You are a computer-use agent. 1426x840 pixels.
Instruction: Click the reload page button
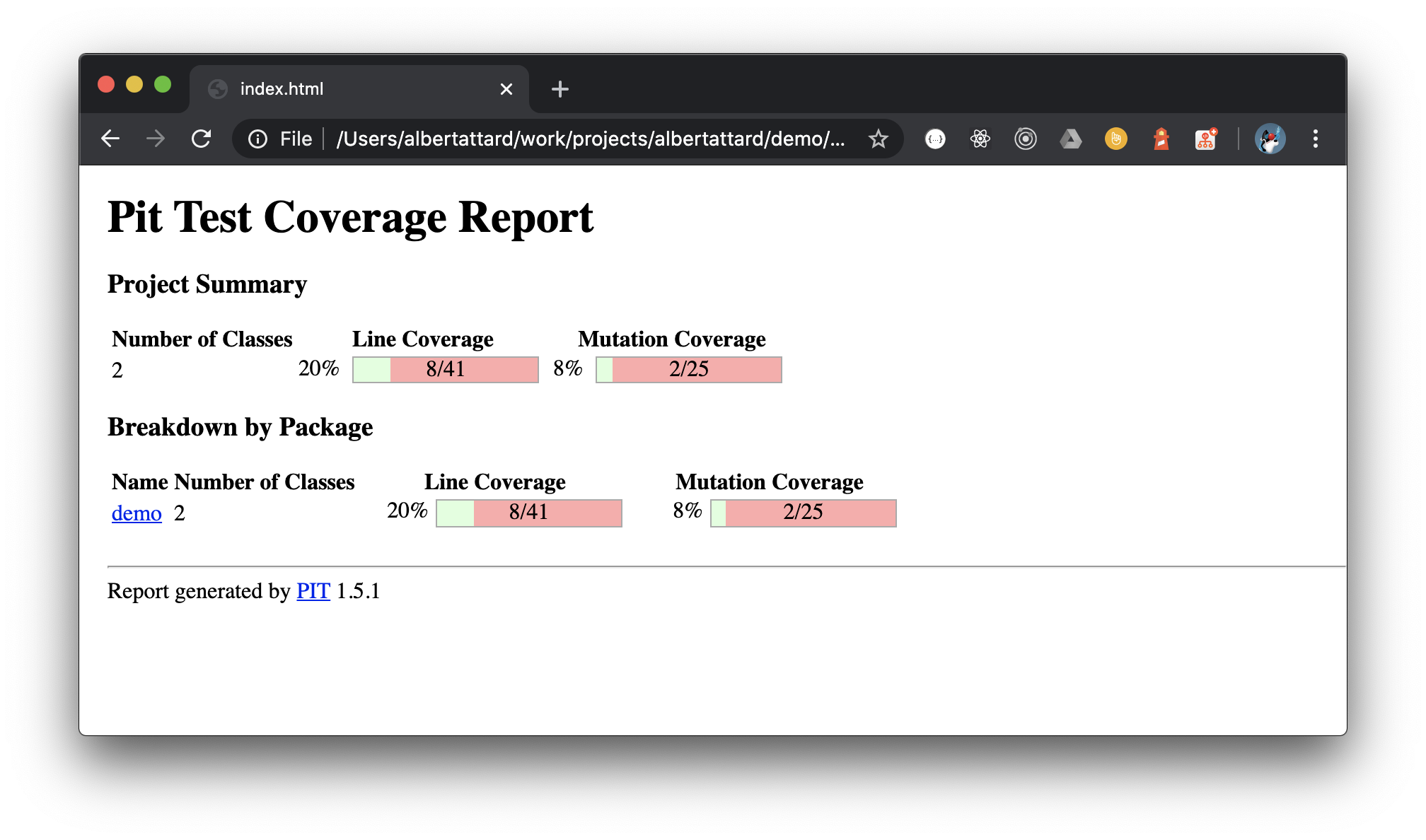click(x=202, y=140)
